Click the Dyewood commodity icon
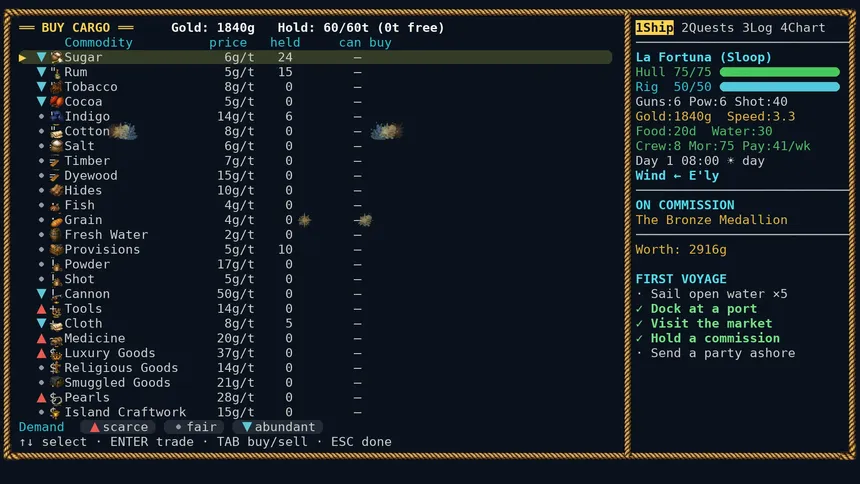This screenshot has height=484, width=860. [56, 176]
